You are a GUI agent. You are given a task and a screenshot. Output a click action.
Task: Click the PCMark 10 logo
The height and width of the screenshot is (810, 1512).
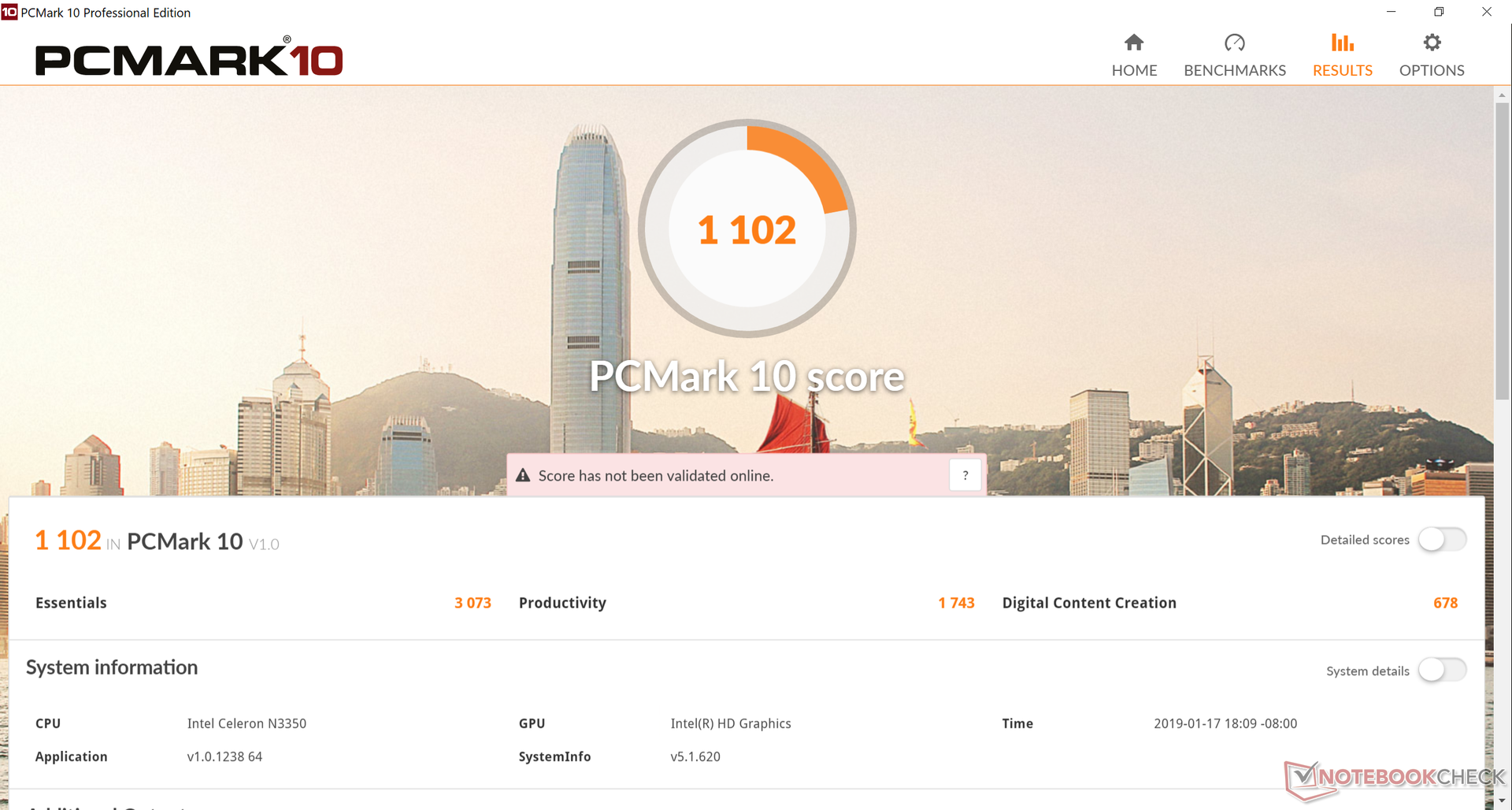pyautogui.click(x=189, y=58)
